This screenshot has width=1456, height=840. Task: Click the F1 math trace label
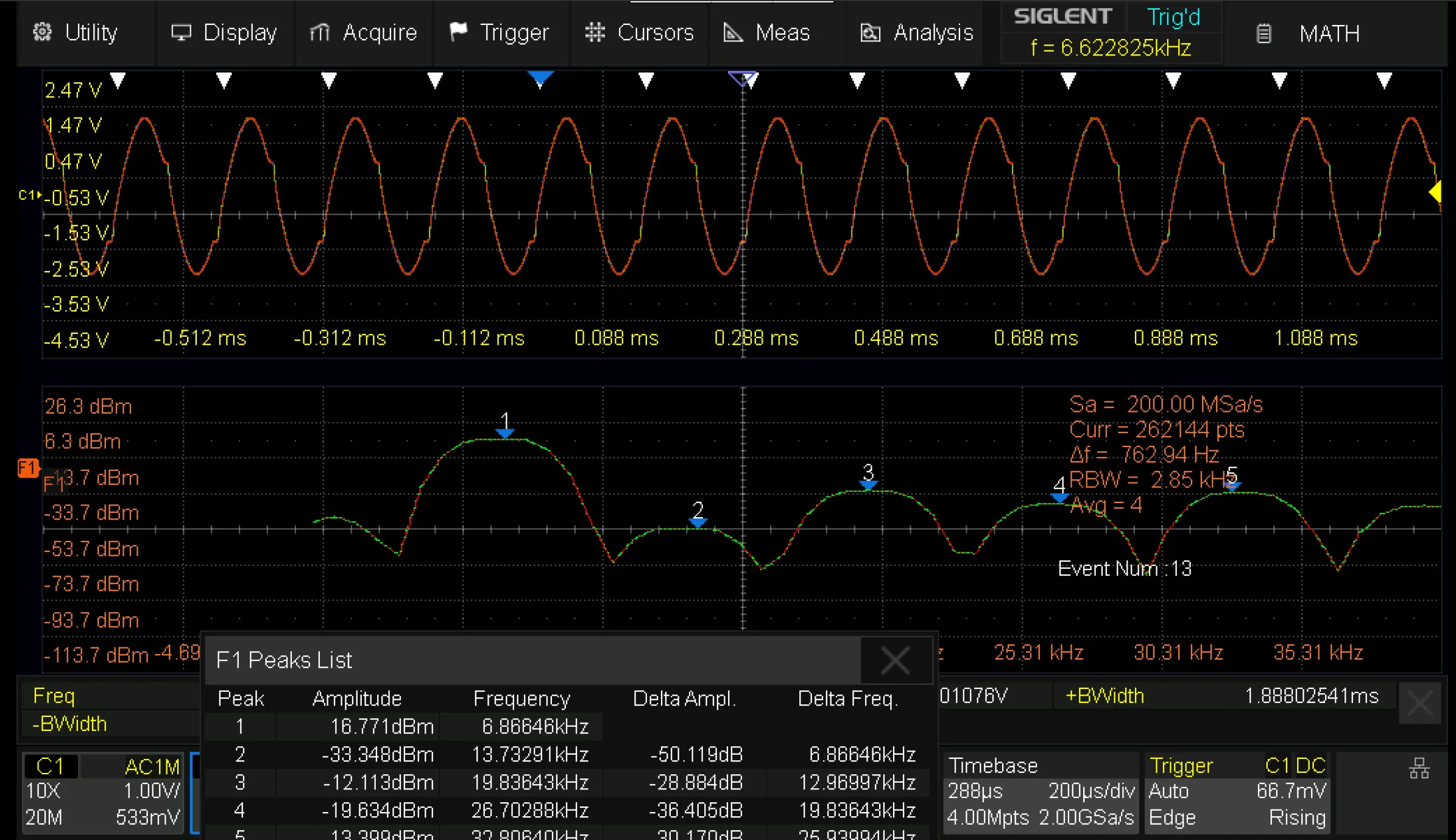pyautogui.click(x=27, y=468)
